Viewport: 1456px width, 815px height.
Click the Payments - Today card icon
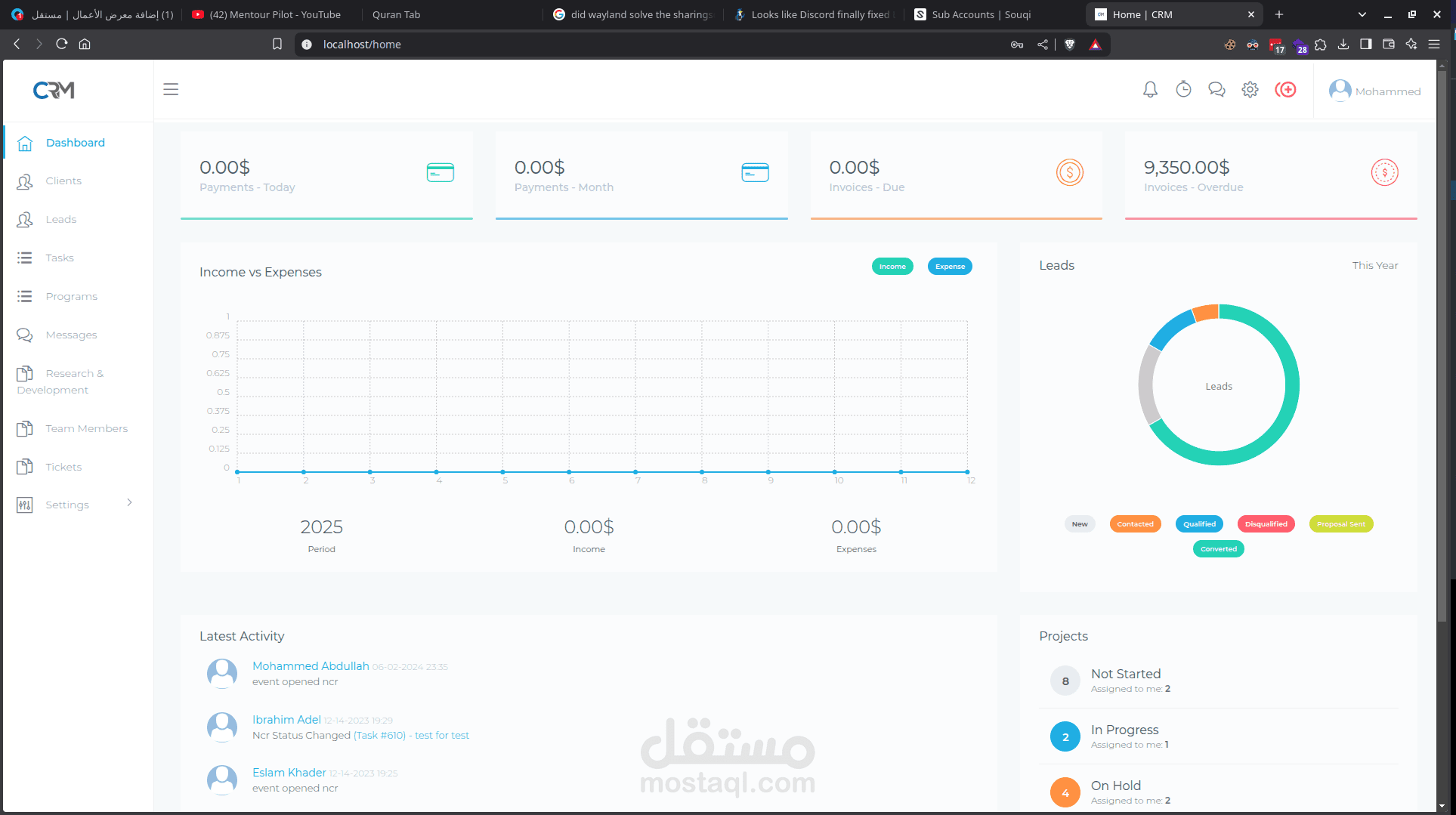pos(441,173)
